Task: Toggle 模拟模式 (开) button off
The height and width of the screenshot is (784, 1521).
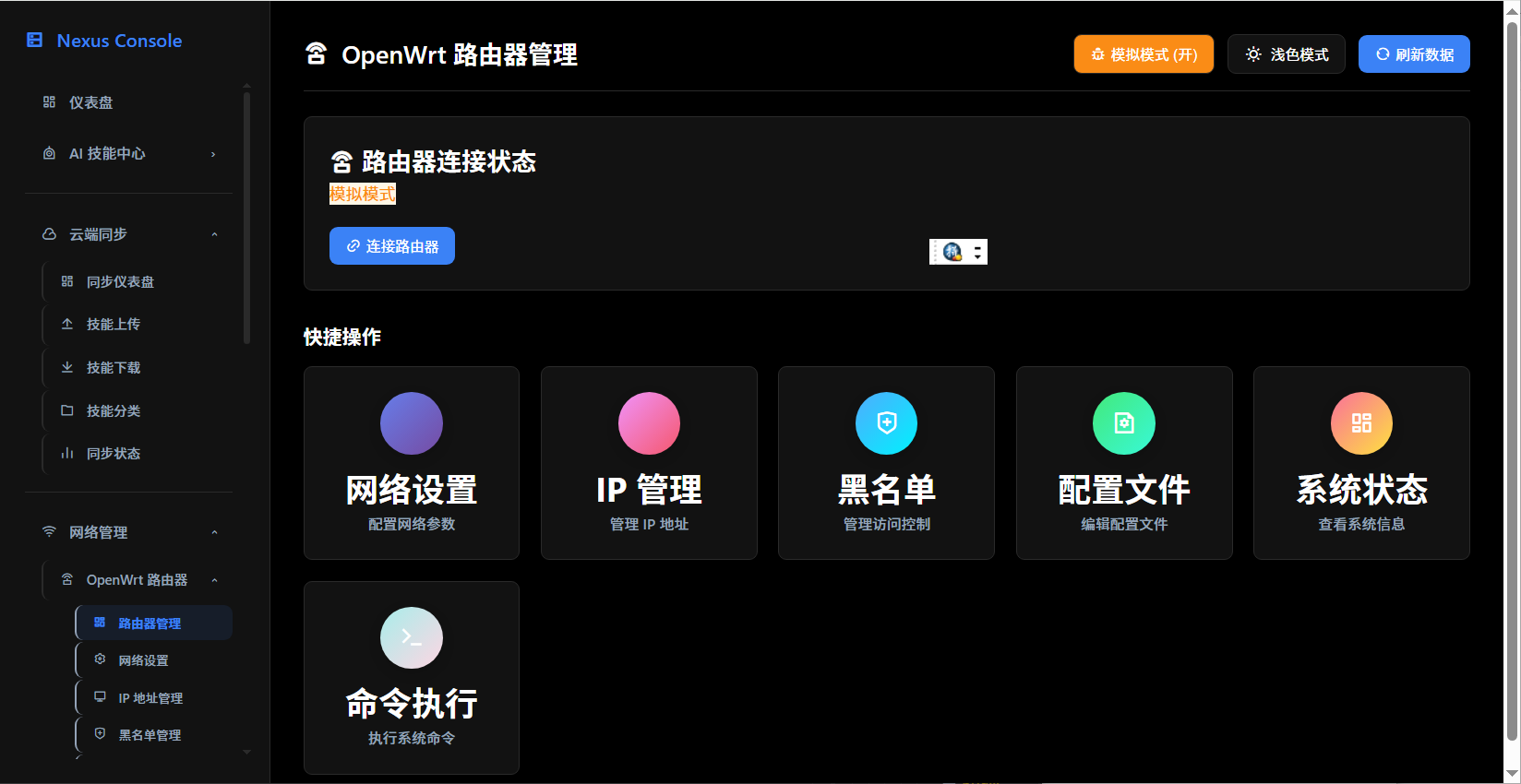Action: tap(1144, 54)
